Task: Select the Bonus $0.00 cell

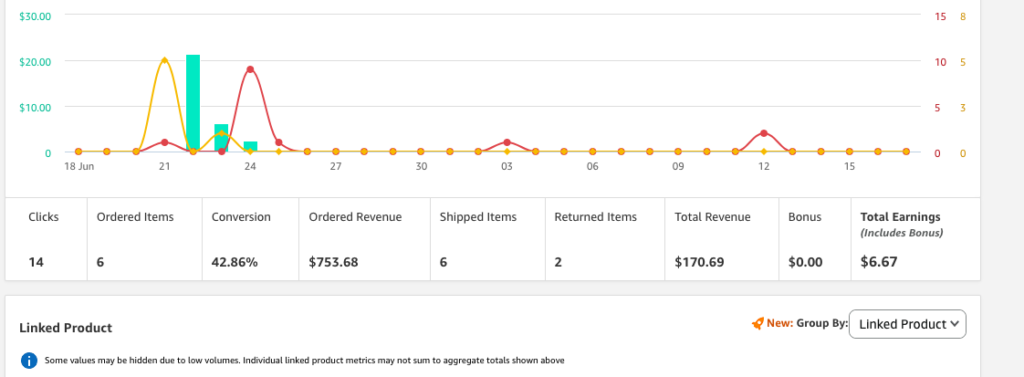Action: pos(815,239)
